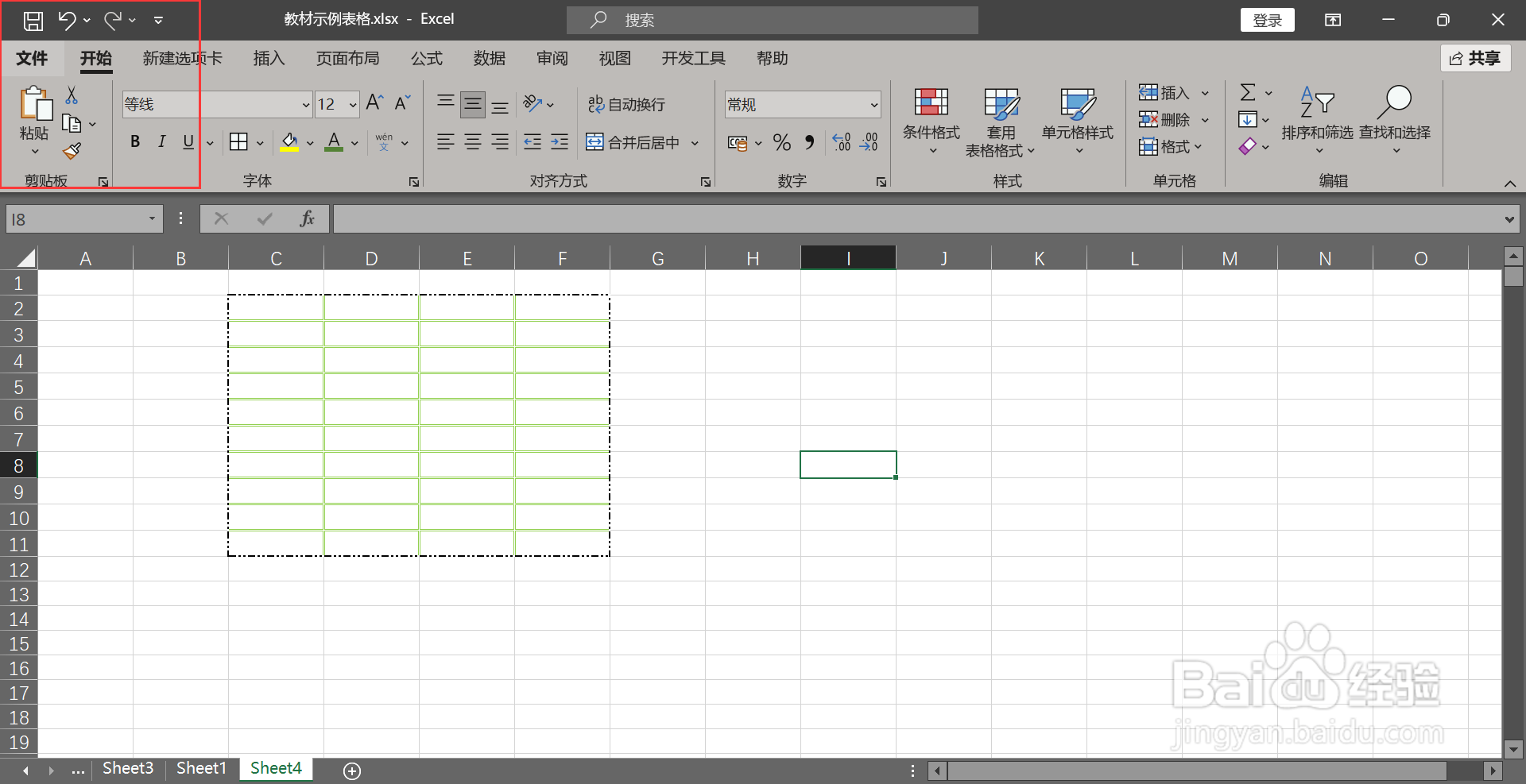This screenshot has width=1526, height=784.
Task: Switch to Sheet1 worksheet tab
Action: 201,768
